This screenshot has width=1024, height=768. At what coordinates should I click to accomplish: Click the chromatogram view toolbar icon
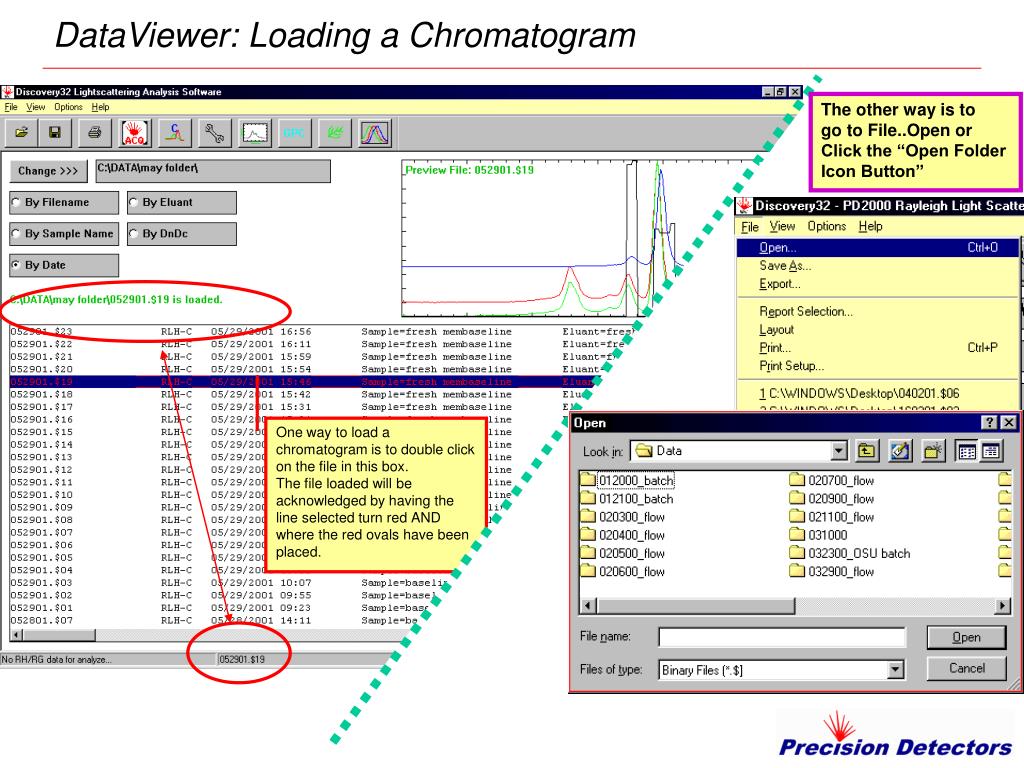click(255, 133)
